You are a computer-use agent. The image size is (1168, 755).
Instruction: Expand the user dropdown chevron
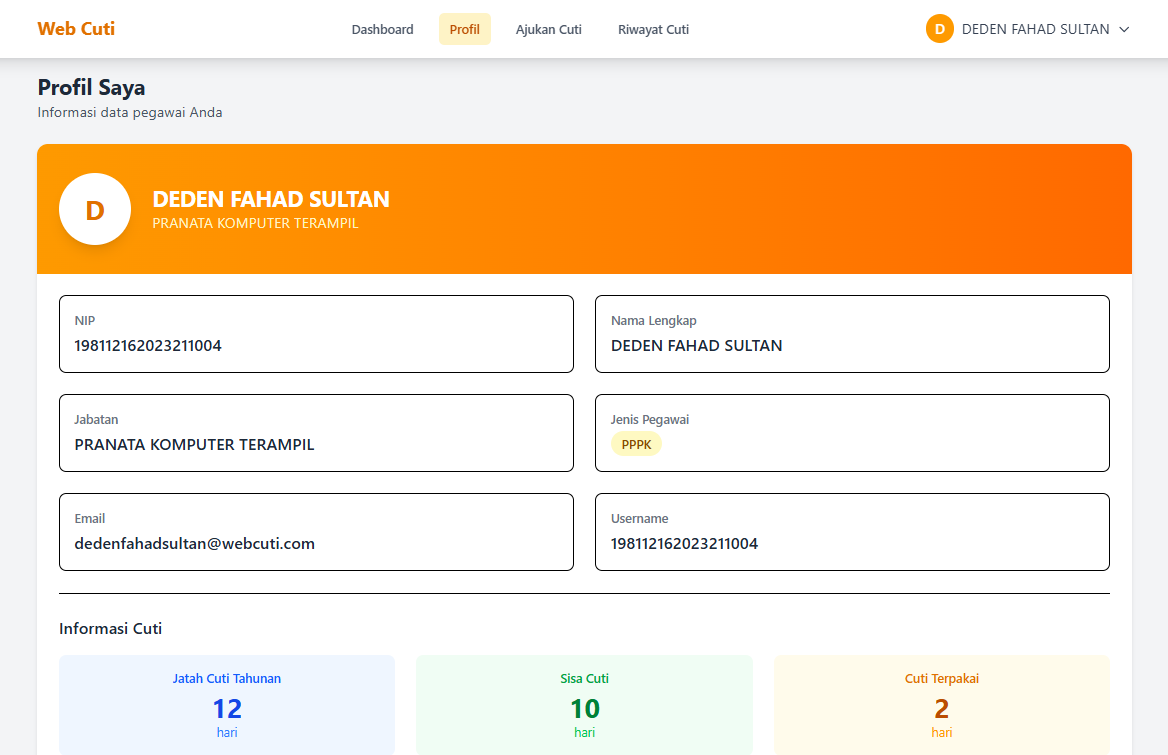[x=1124, y=30]
